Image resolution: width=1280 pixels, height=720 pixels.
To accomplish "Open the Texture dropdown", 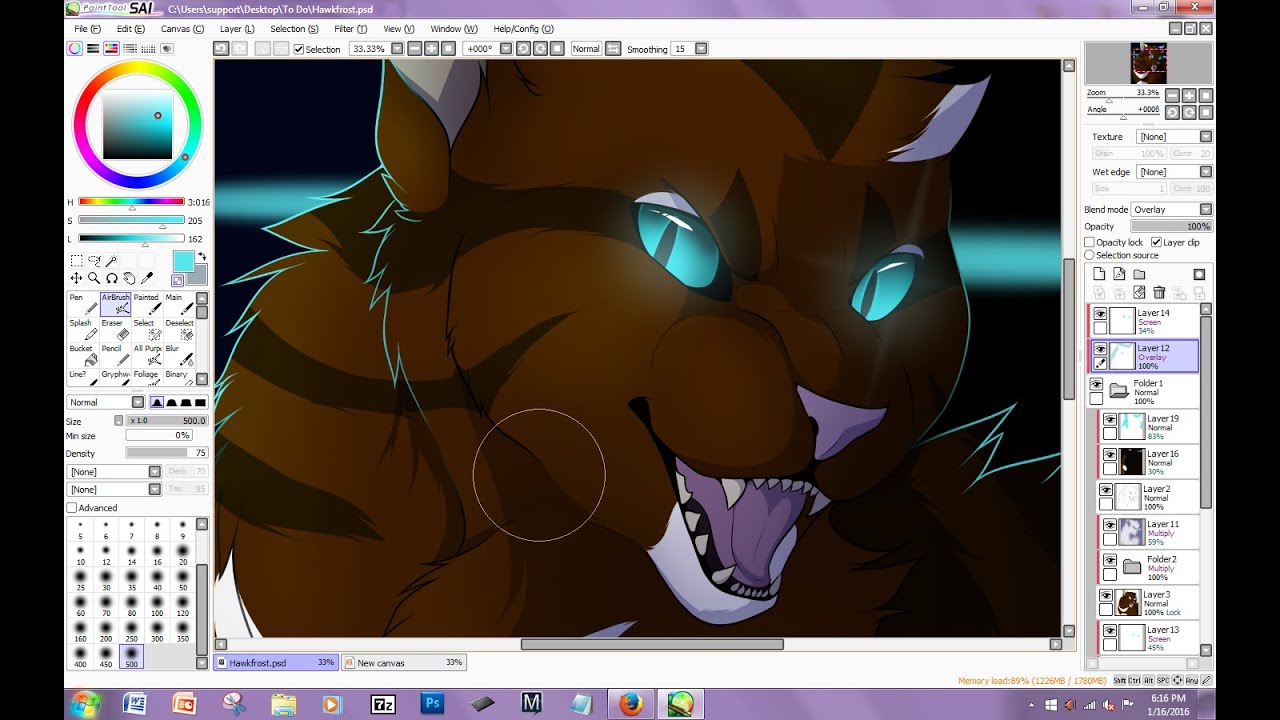I will tap(1175, 136).
